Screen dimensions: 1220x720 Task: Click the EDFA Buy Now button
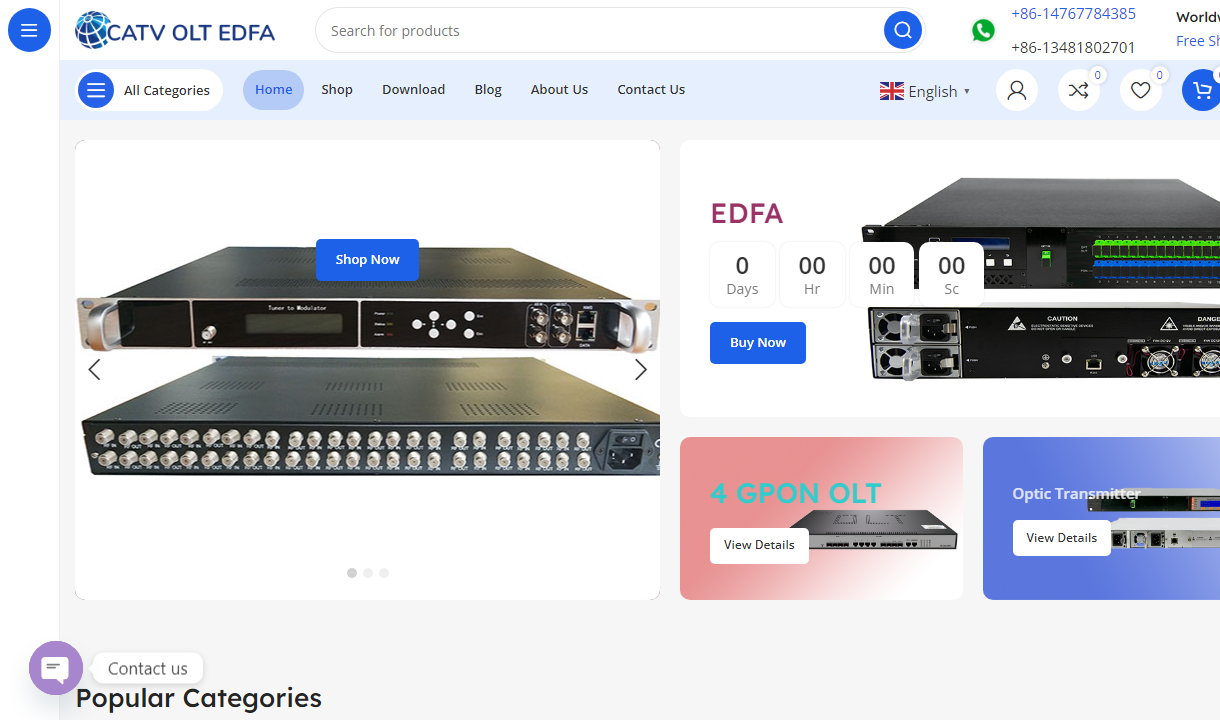758,343
